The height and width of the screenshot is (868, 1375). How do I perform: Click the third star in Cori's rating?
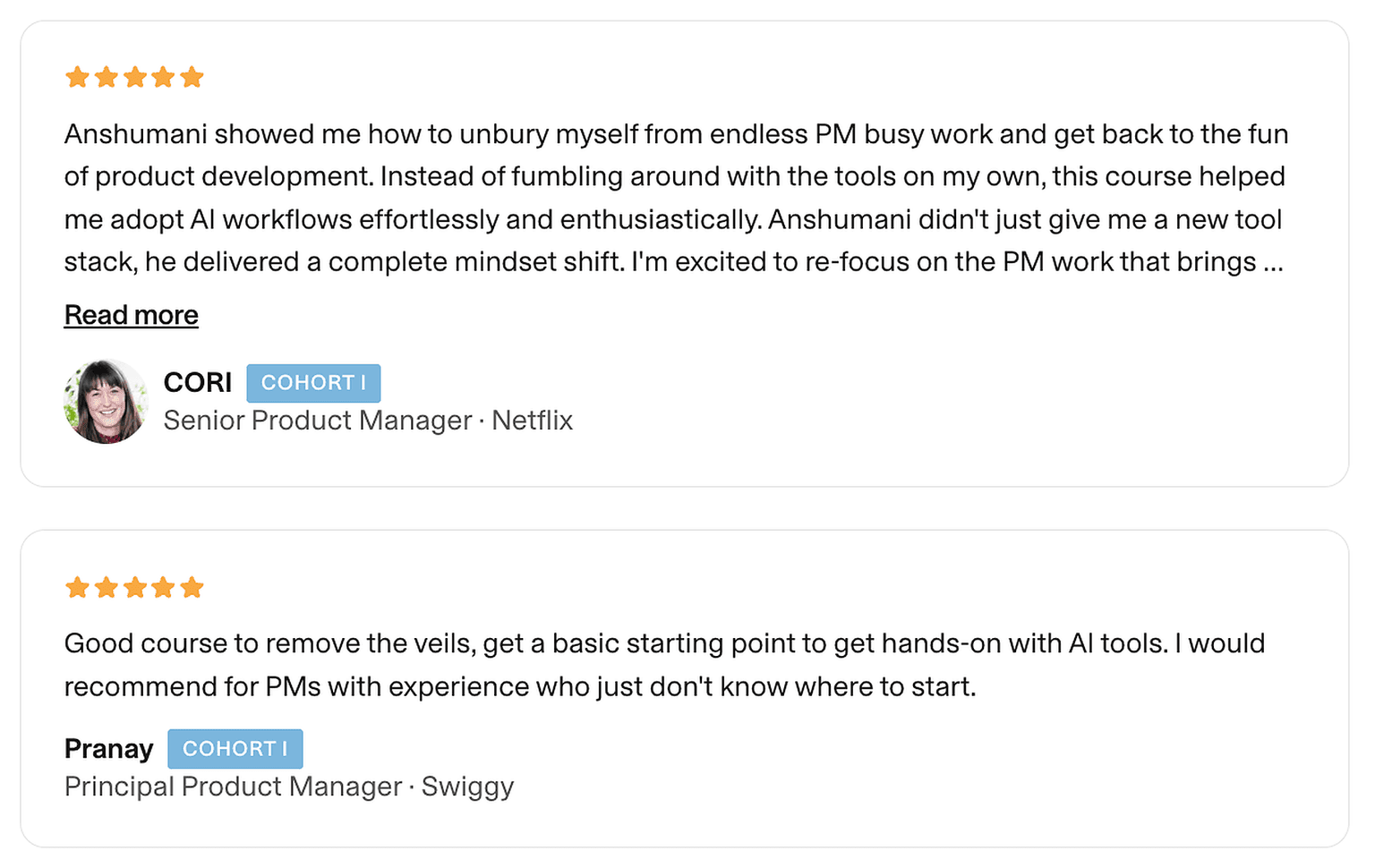point(135,78)
